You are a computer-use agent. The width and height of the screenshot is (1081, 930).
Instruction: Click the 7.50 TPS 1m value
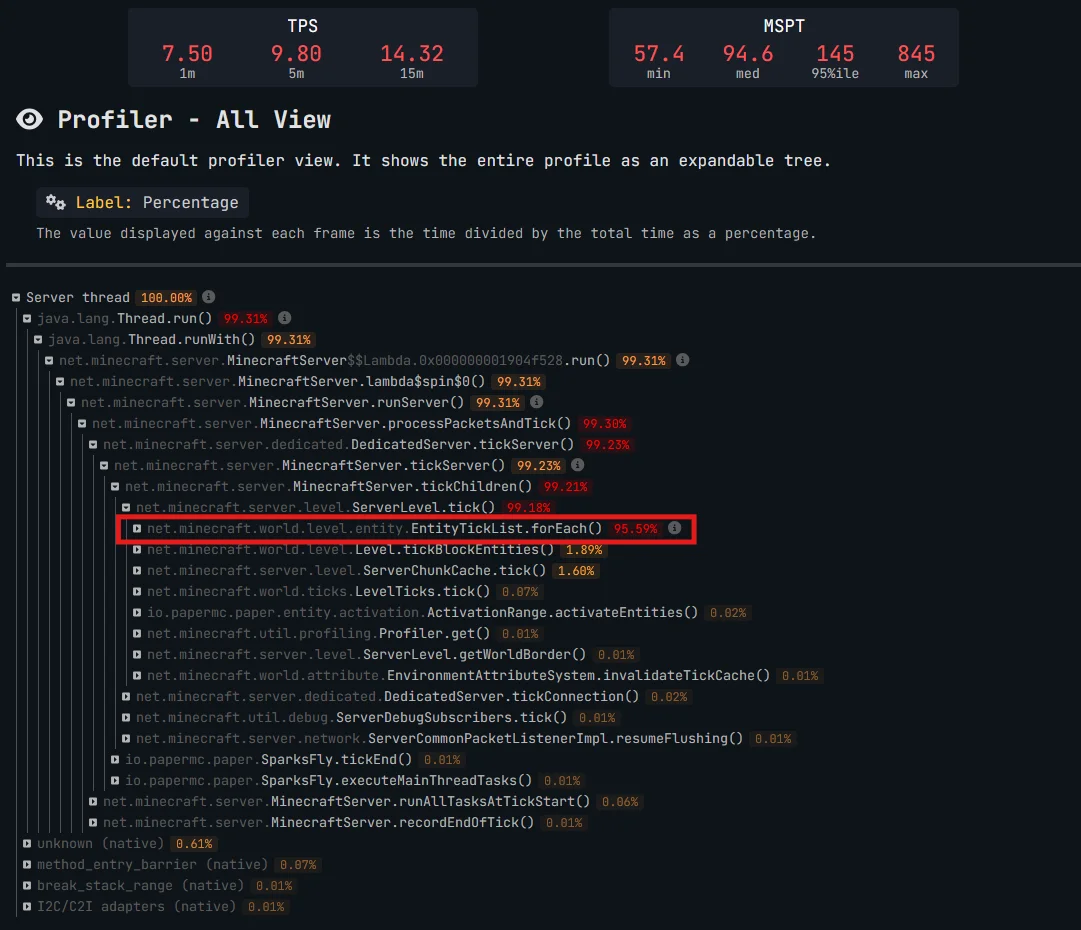[x=187, y=53]
